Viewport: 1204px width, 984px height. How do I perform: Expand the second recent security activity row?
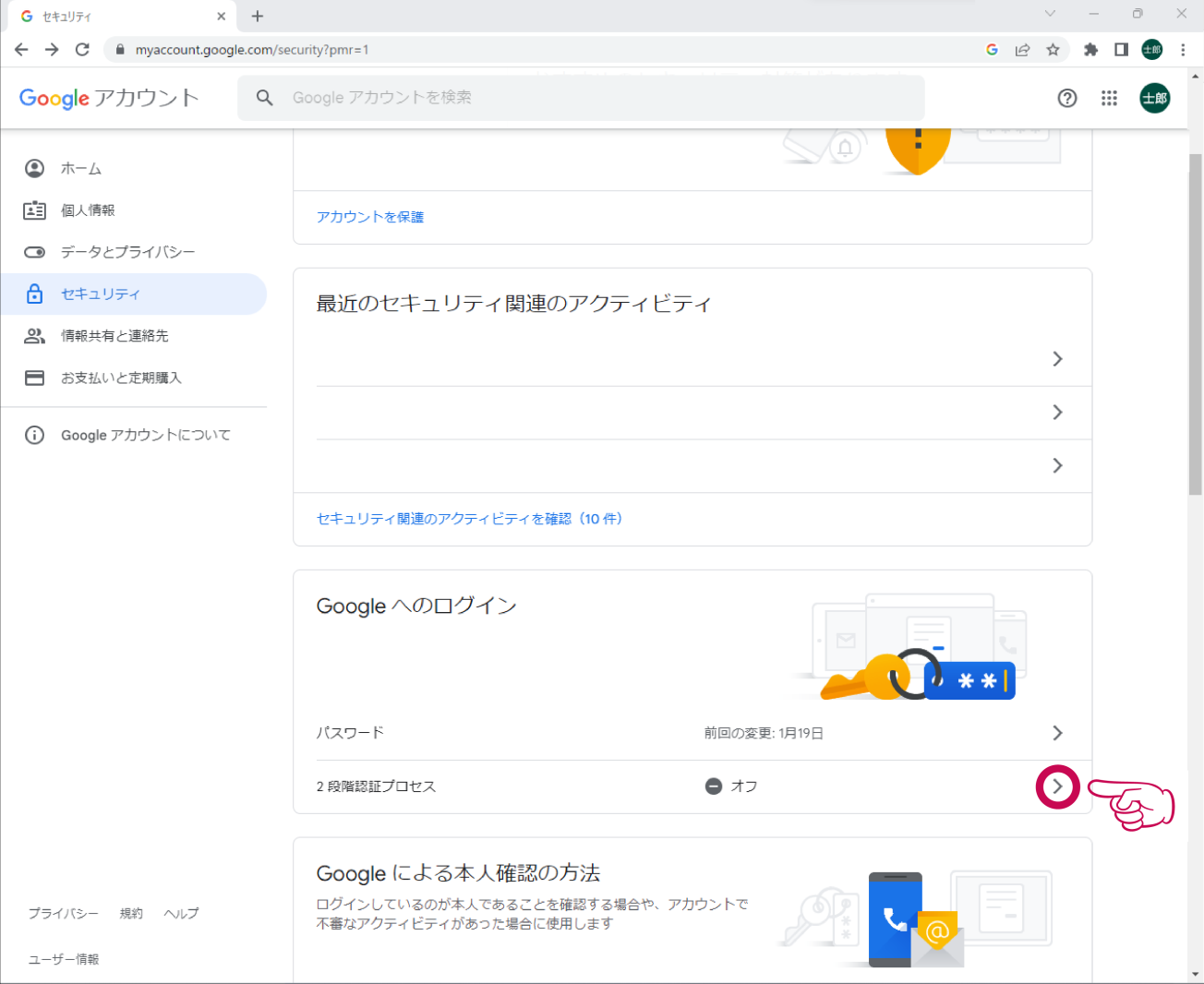(x=704, y=413)
